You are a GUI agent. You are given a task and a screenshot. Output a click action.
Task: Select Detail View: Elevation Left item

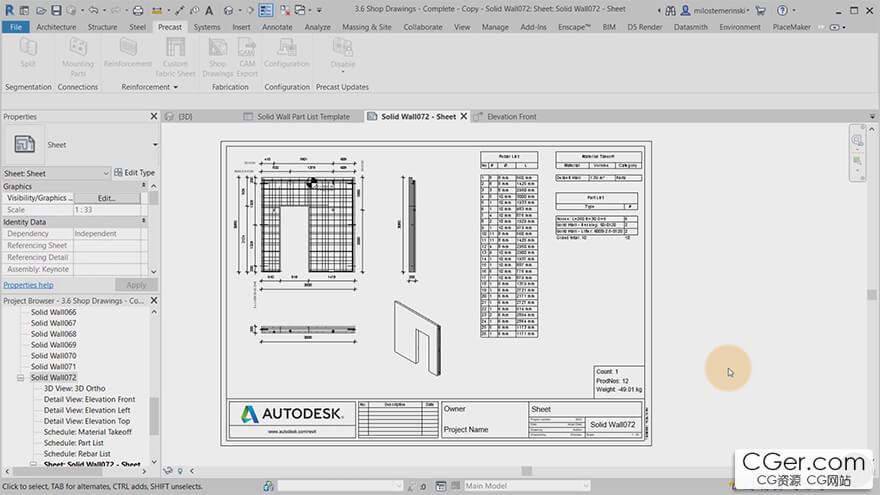(87, 410)
